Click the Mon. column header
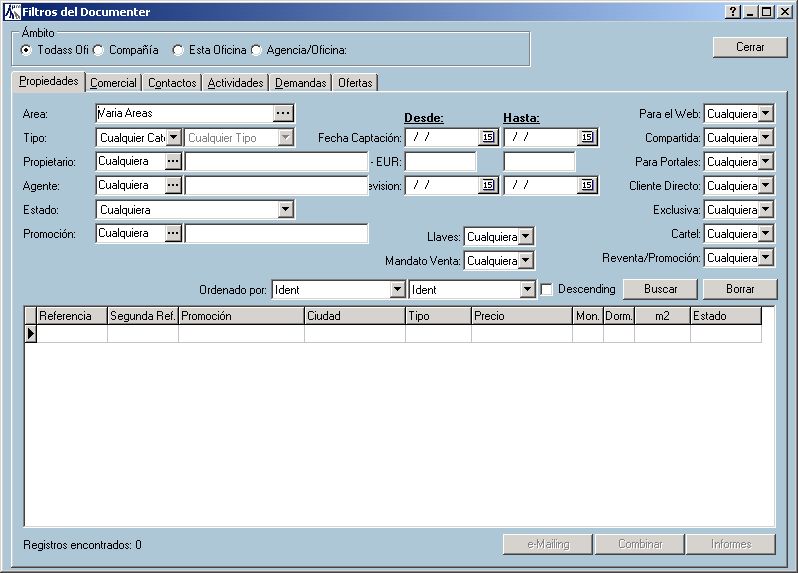798x573 pixels. (x=588, y=316)
